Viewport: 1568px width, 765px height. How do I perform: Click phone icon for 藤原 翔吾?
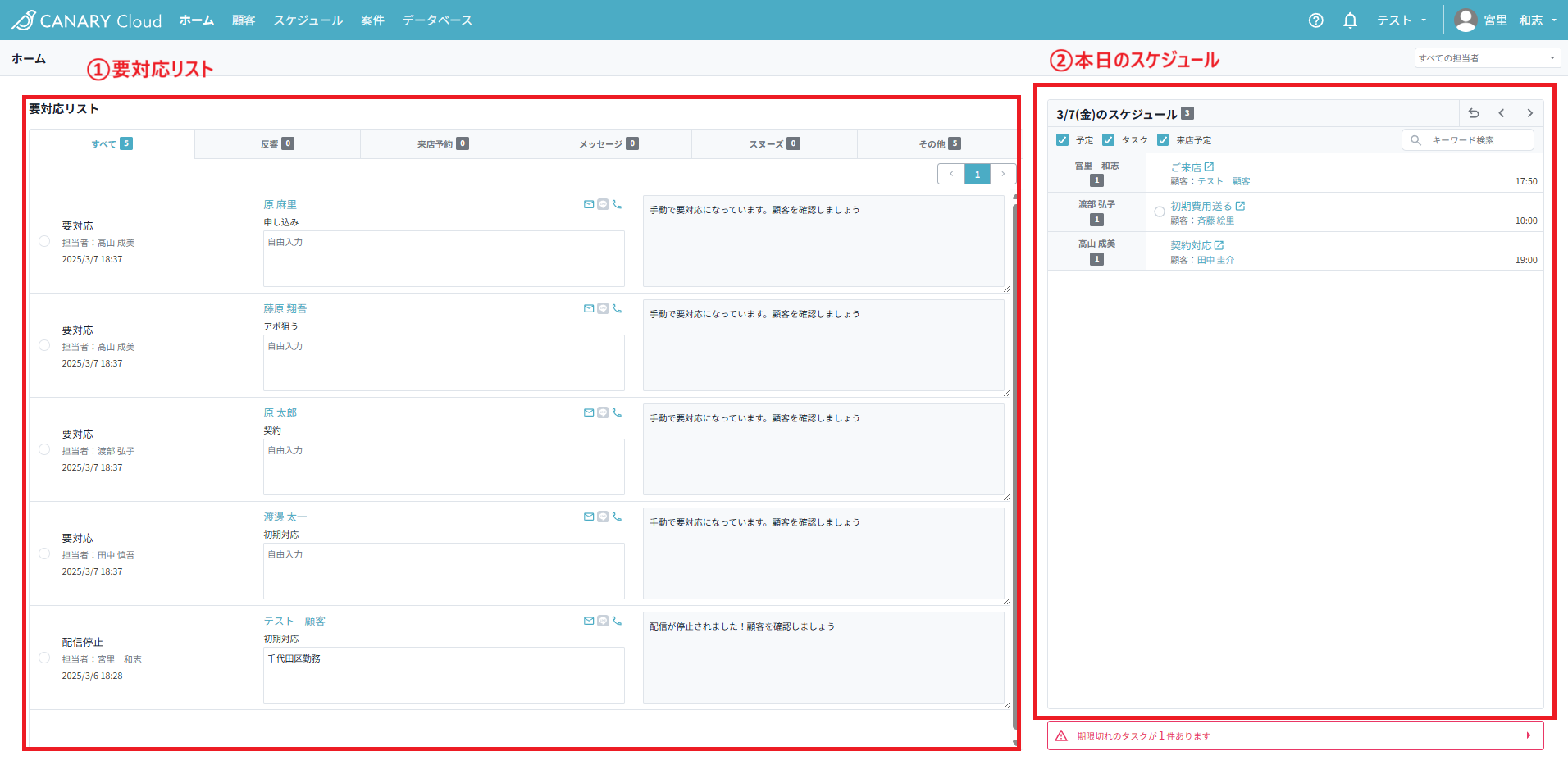point(617,308)
